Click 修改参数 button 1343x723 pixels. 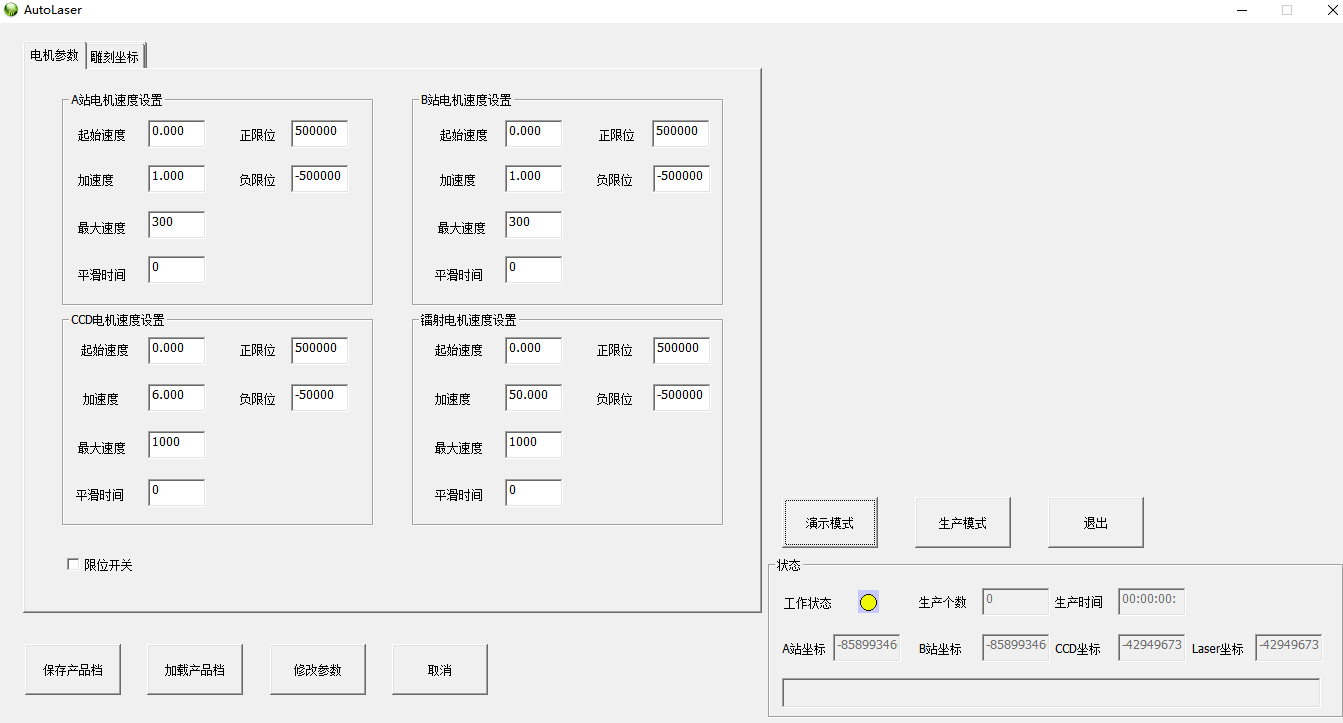318,670
